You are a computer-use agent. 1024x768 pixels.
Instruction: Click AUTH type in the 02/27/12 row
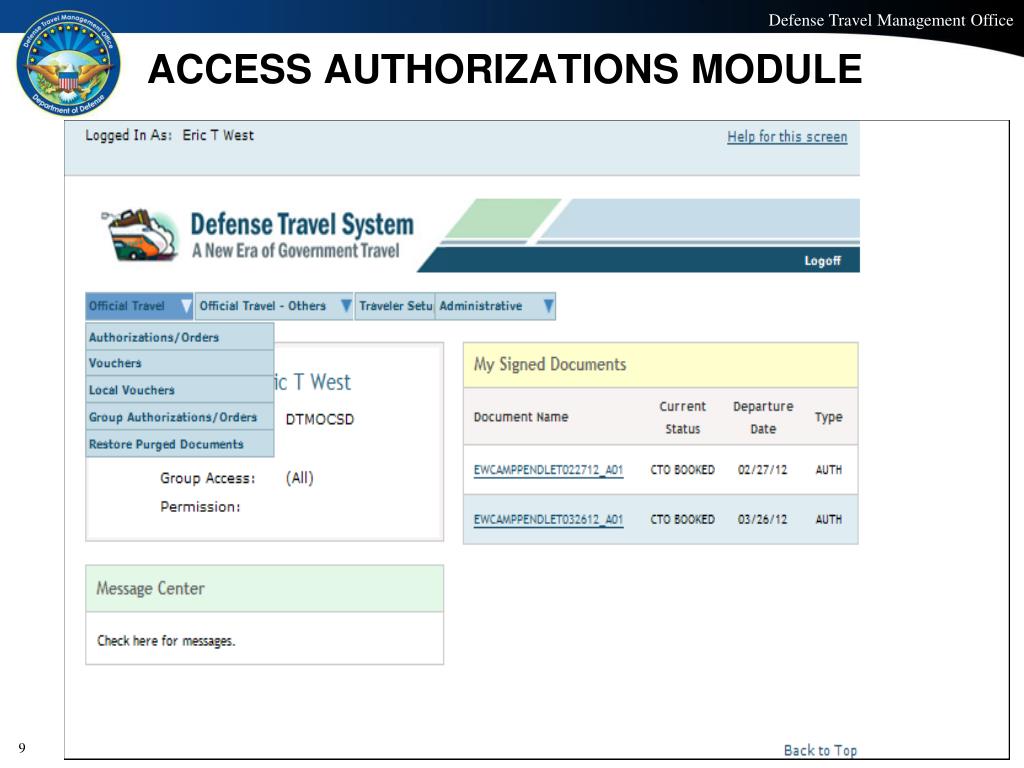point(828,470)
